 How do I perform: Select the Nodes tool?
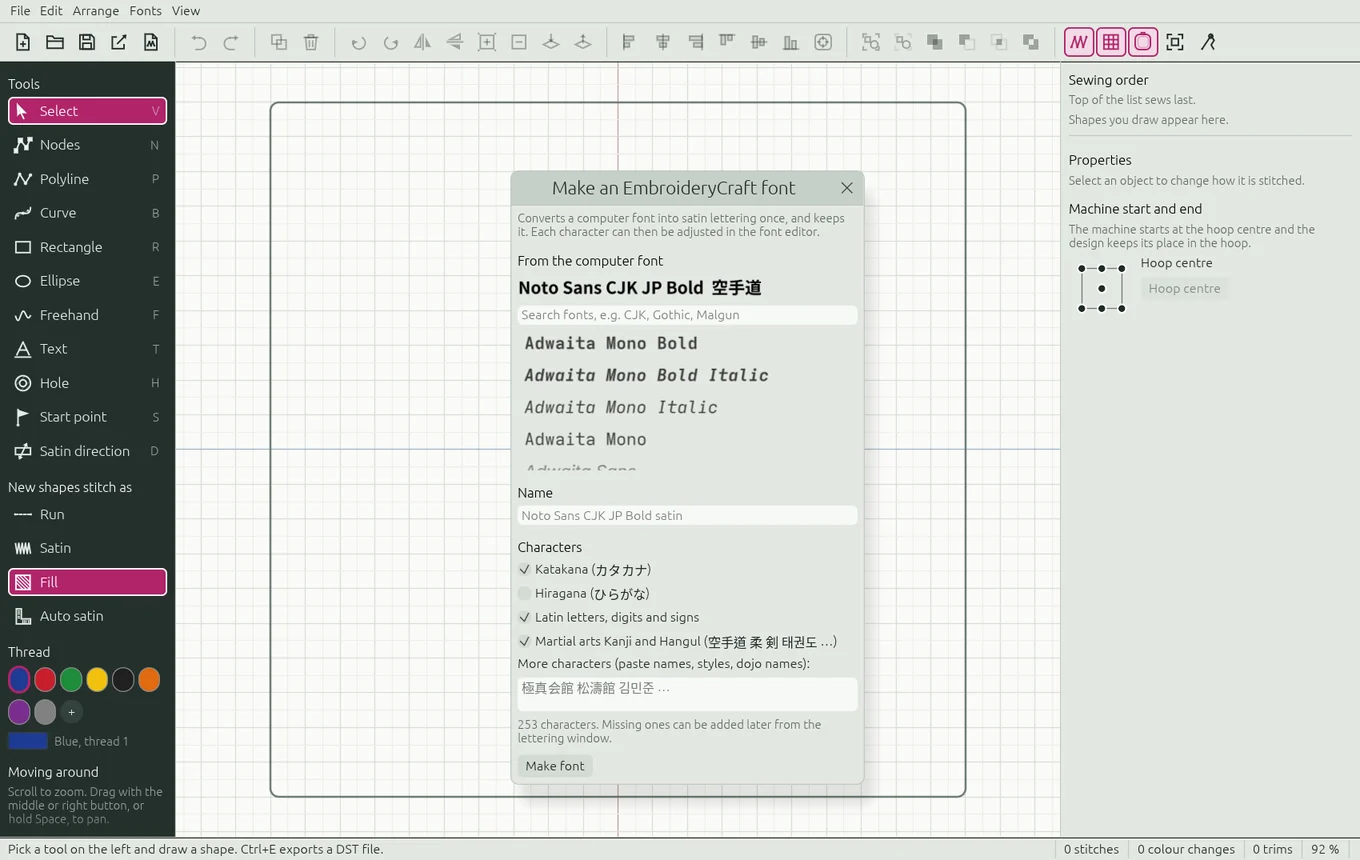87,145
